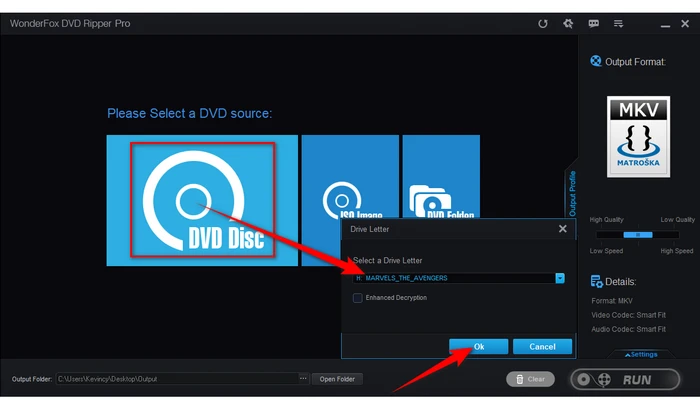Screen dimensions: 700x407
Task: Click the 'Audio Codec: Smart Fit' text
Action: pos(629,329)
